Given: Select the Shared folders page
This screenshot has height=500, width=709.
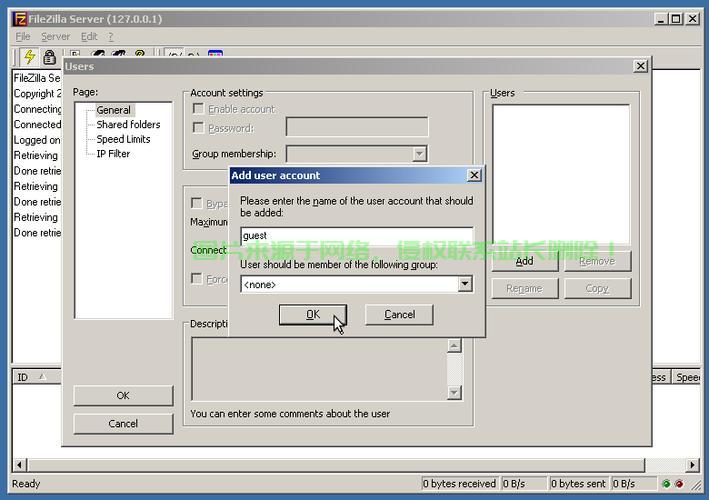Looking at the screenshot, I should click(x=128, y=125).
